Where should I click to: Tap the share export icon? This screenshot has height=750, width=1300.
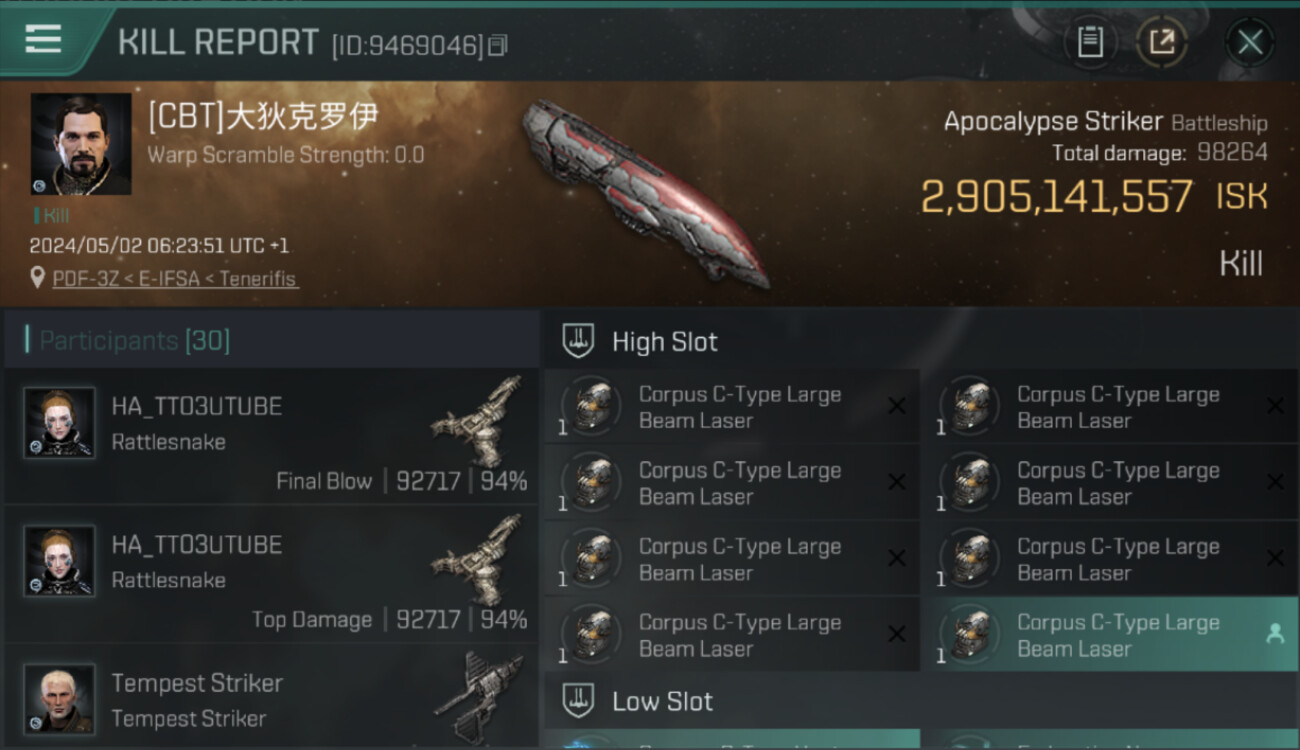(1161, 42)
